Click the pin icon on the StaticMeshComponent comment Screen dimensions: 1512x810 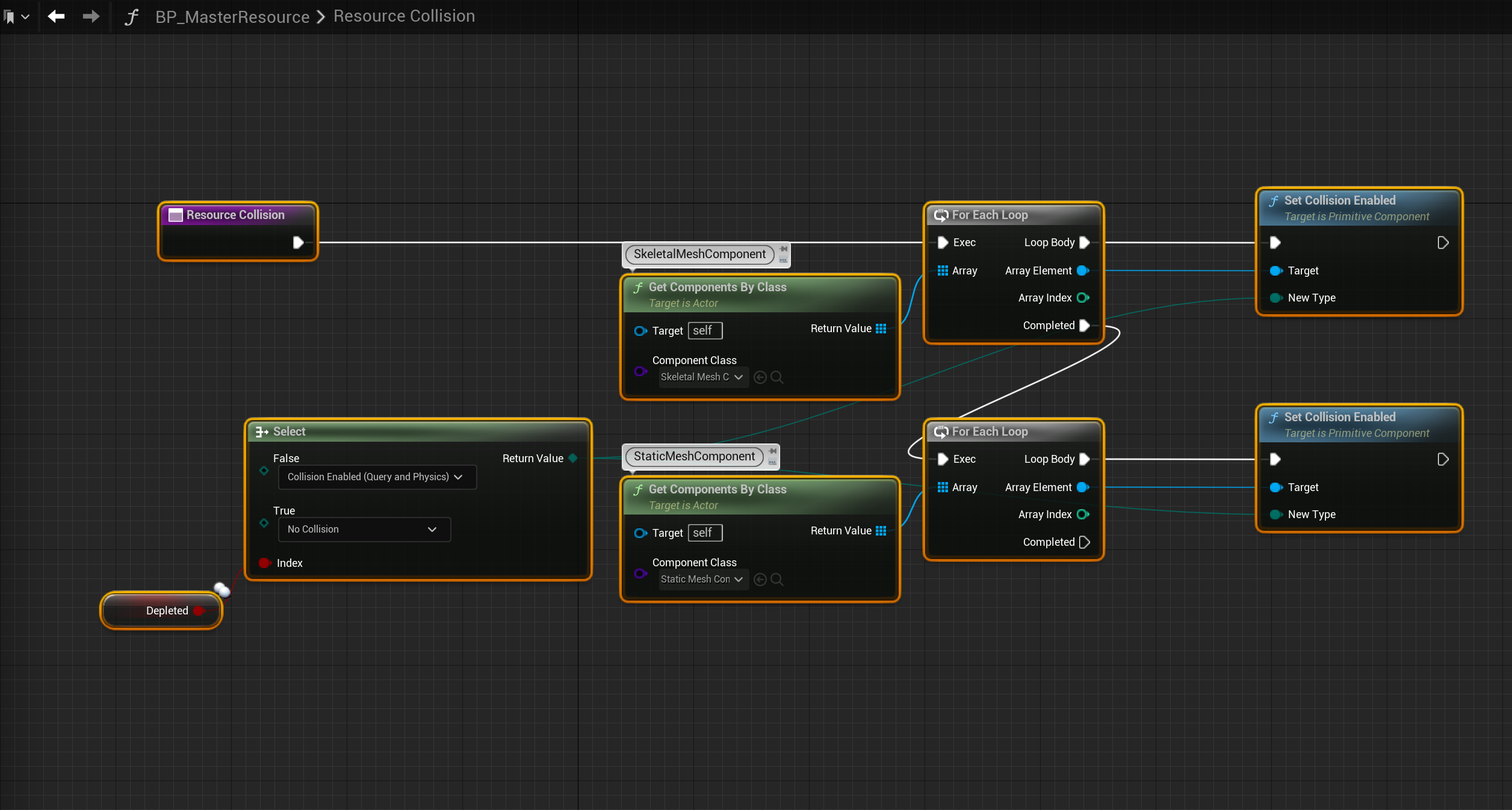click(773, 451)
